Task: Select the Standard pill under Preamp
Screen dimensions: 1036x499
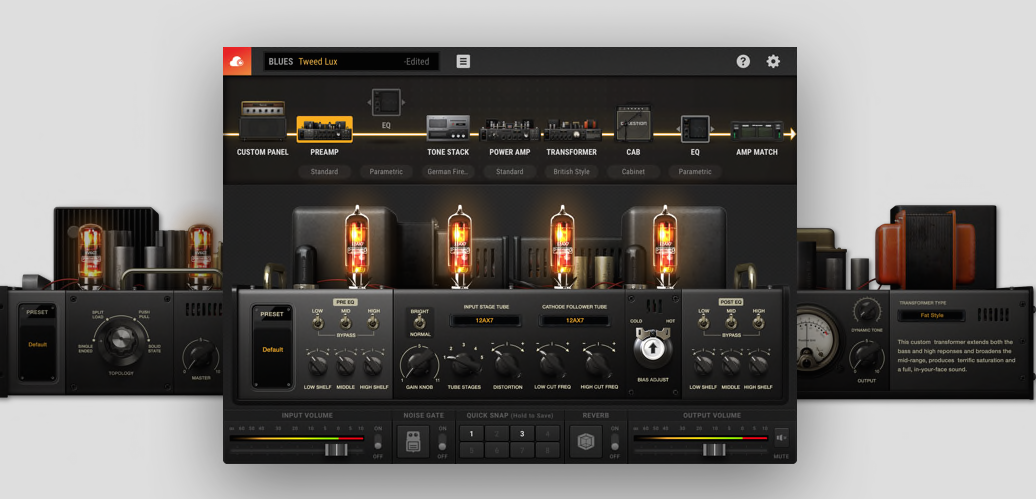Action: [324, 172]
